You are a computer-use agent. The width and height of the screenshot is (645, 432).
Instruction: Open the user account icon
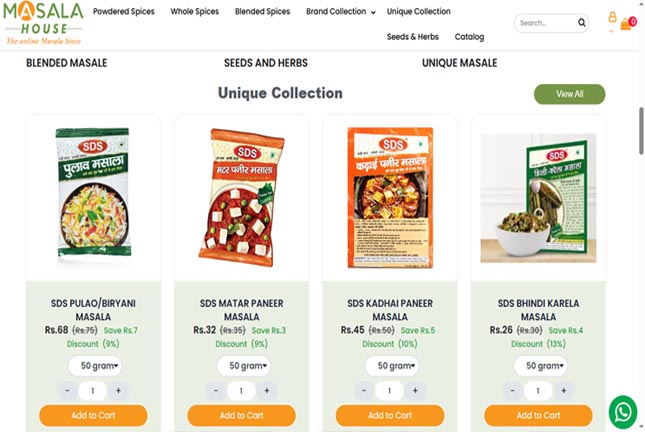pos(612,18)
